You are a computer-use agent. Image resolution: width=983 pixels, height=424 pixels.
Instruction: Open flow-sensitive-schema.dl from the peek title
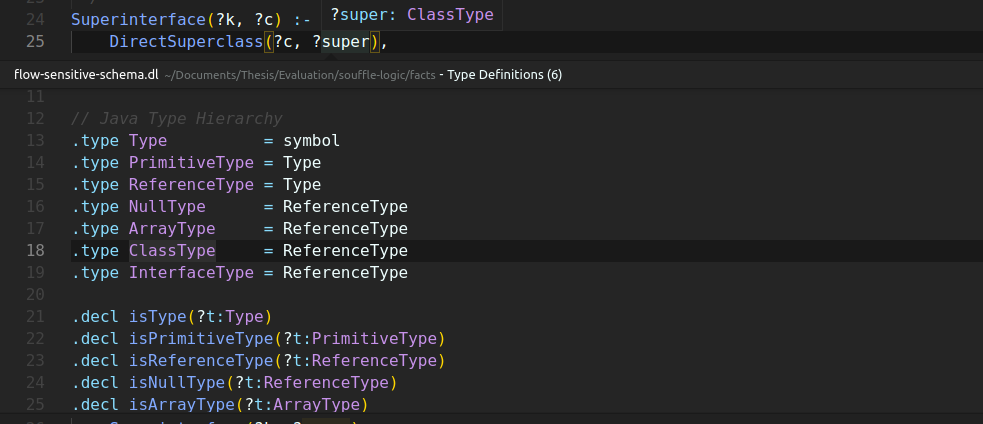[86, 74]
